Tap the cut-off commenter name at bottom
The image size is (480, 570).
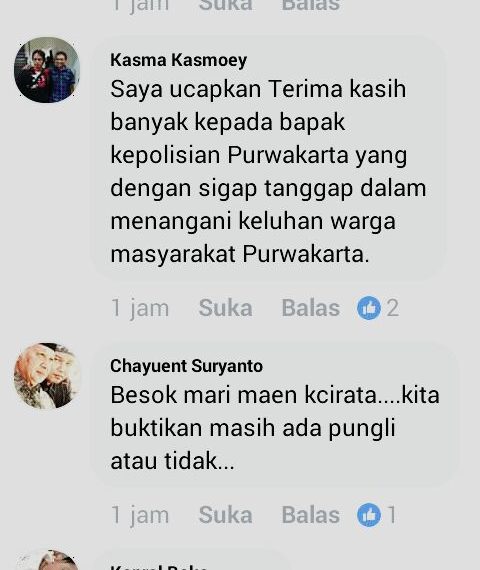(159, 567)
